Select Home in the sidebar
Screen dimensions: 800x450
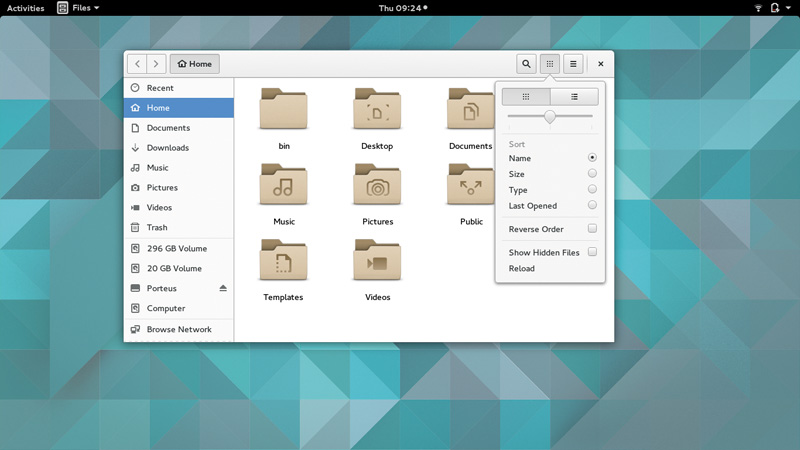click(179, 108)
